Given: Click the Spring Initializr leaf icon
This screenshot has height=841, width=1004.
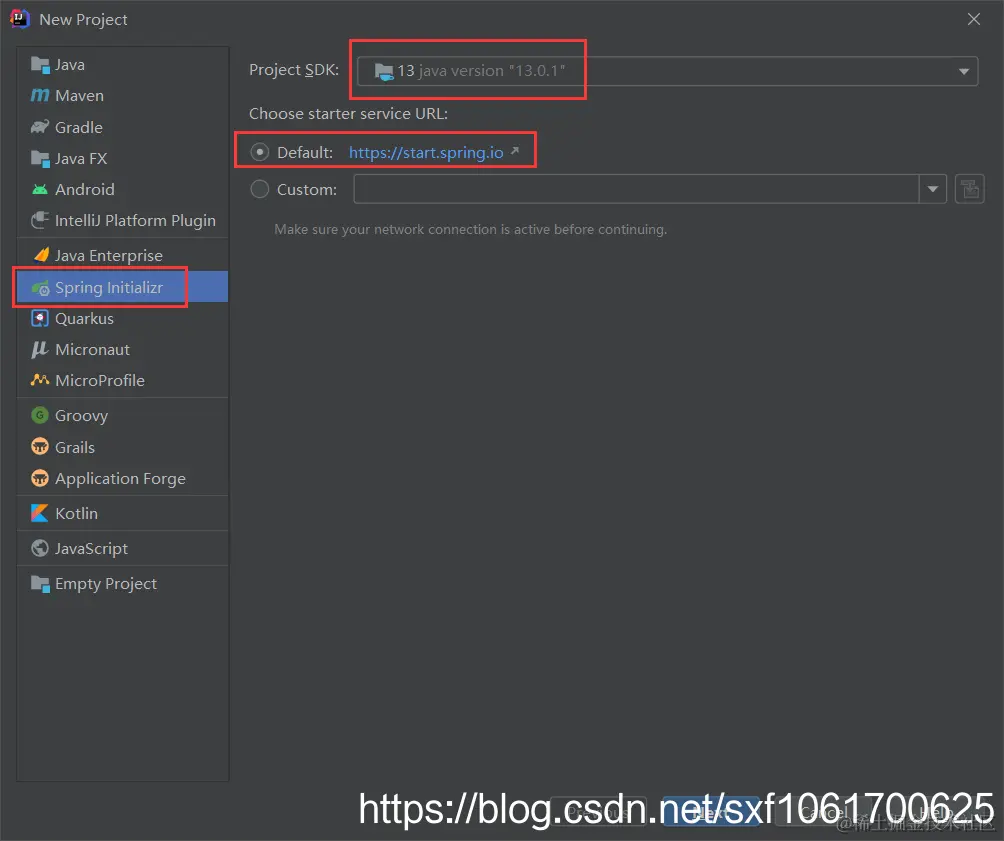Looking at the screenshot, I should (40, 288).
